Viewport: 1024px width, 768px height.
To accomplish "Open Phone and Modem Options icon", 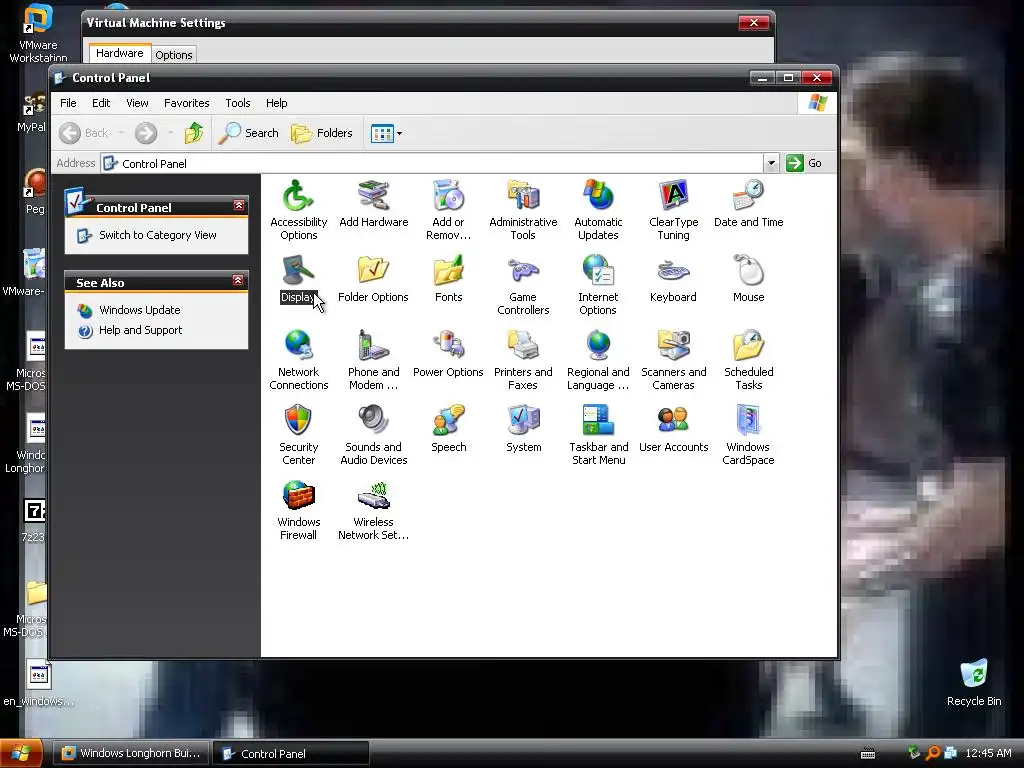I will pos(374,360).
